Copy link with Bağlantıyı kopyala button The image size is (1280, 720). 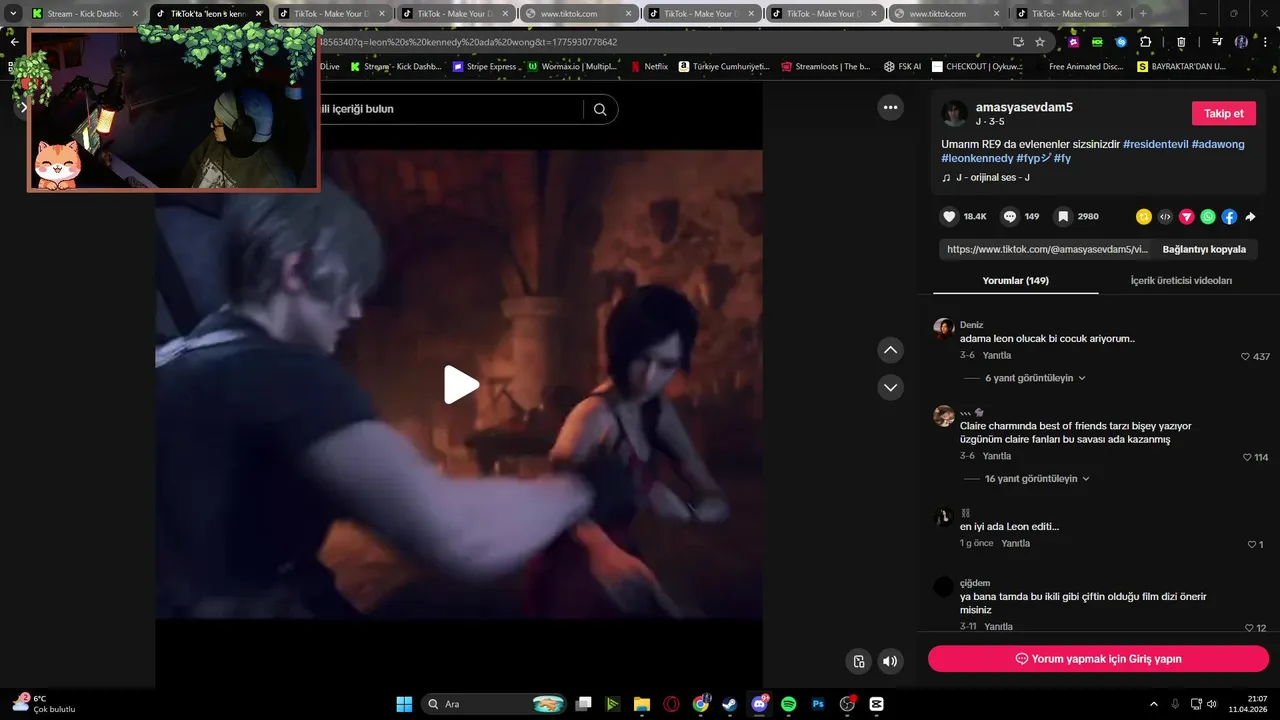click(1204, 249)
